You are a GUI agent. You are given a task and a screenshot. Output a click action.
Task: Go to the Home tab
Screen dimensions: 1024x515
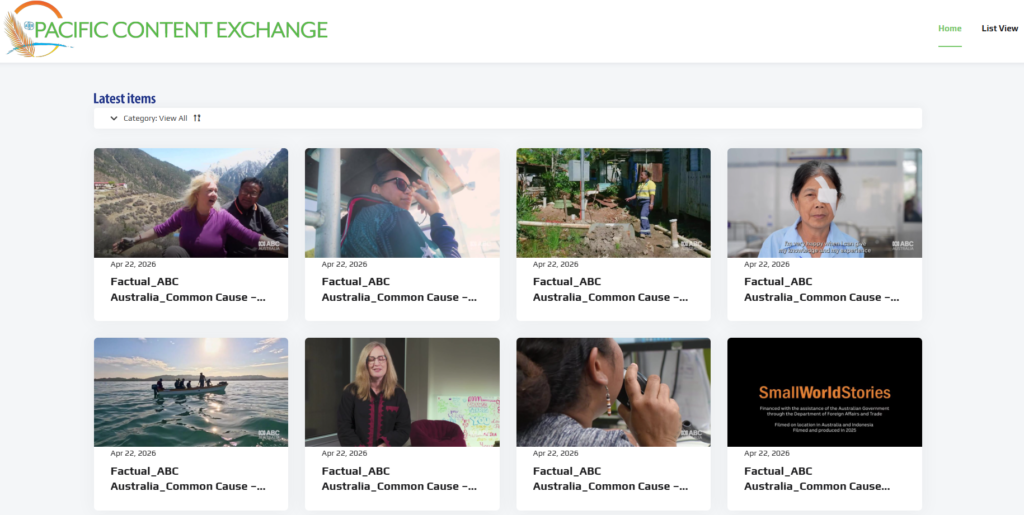tap(950, 29)
